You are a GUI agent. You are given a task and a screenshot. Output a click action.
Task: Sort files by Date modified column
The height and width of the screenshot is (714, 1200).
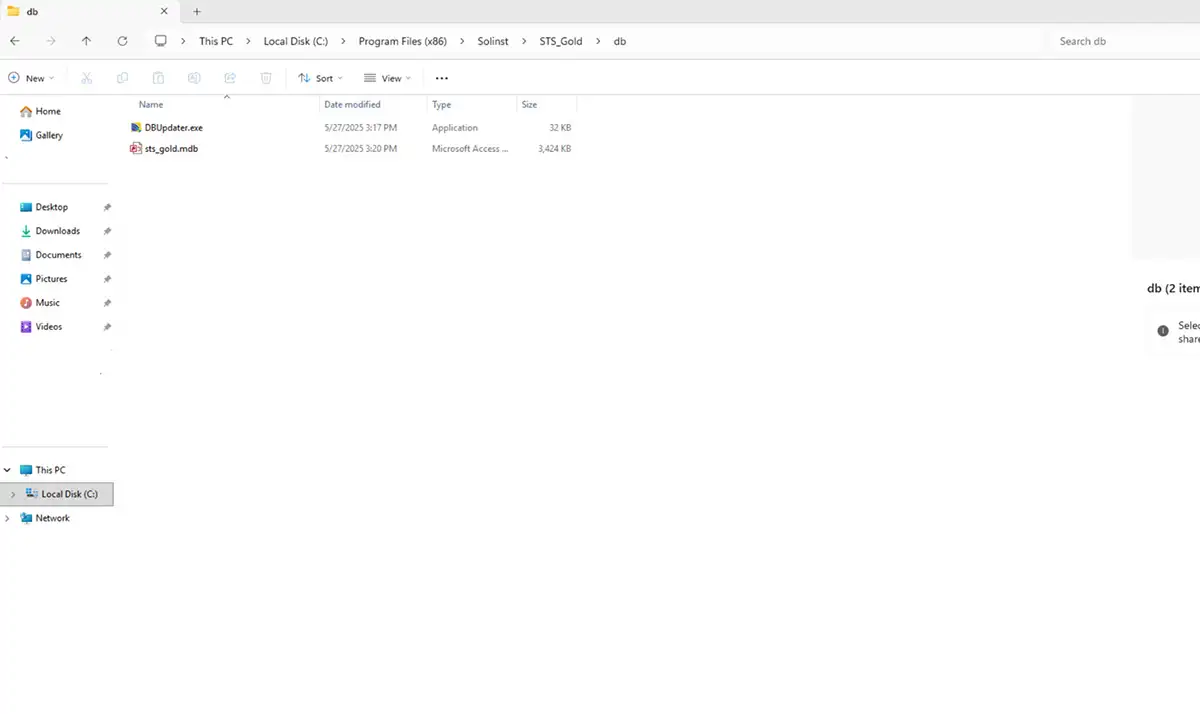point(352,104)
